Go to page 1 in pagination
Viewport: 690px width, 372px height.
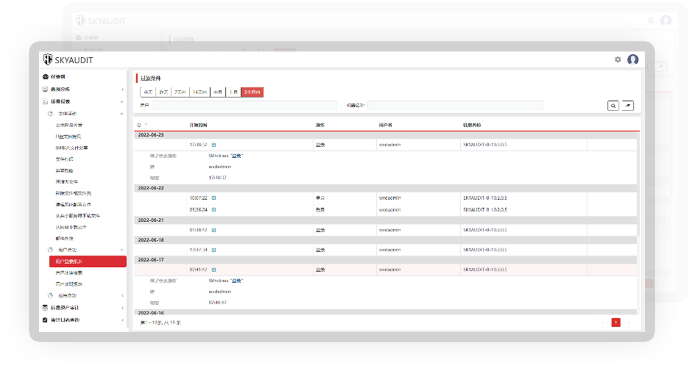[x=616, y=323]
